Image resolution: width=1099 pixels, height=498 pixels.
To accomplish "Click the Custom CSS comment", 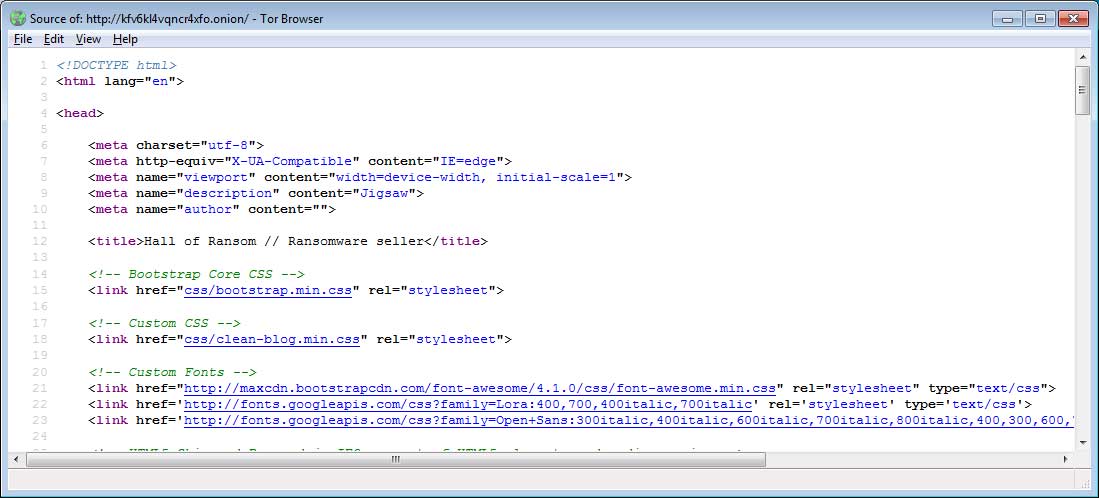I will (x=164, y=324).
